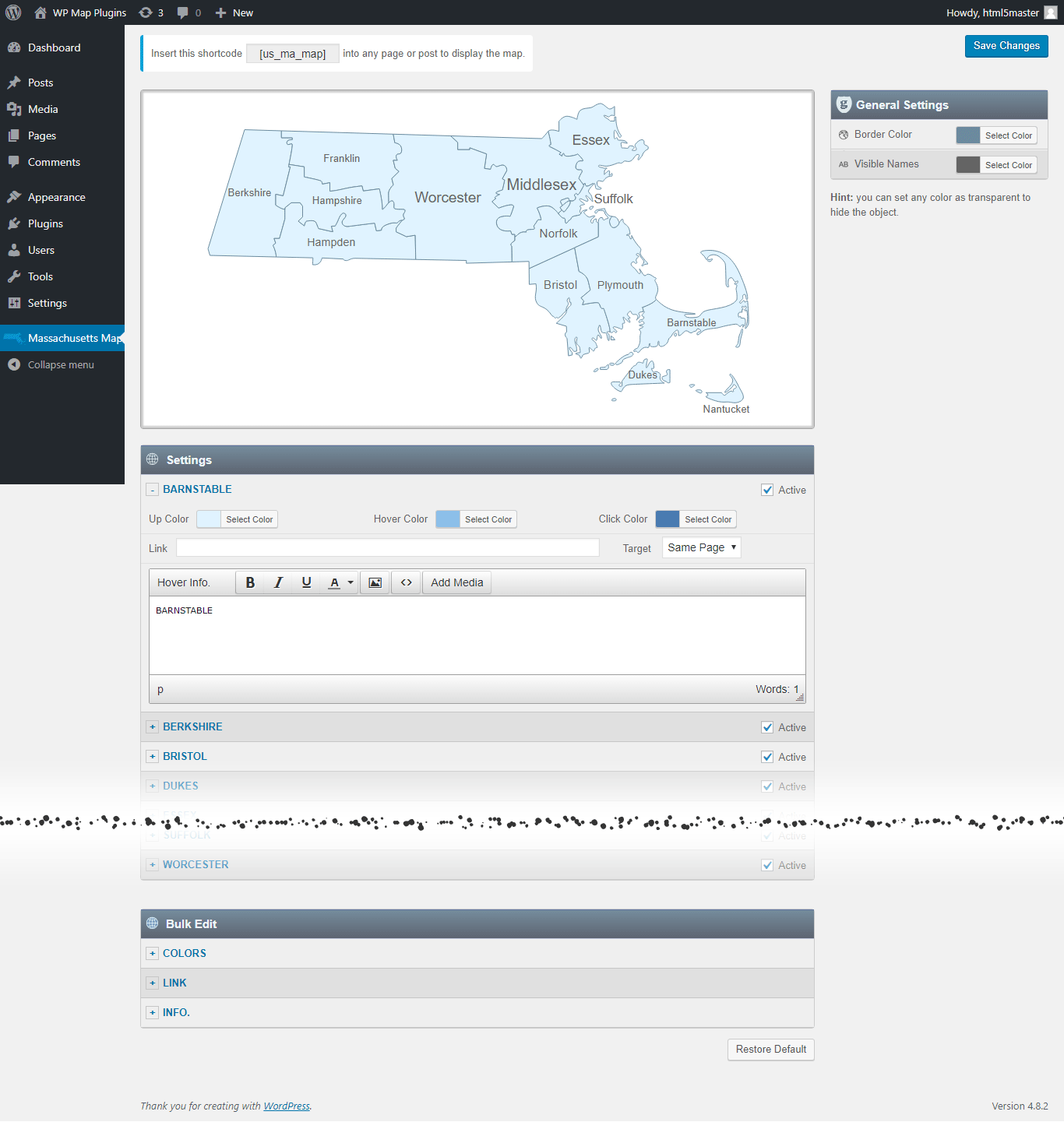Image resolution: width=1064 pixels, height=1122 pixels.
Task: Click the Up Color swatch
Action: pos(209,519)
